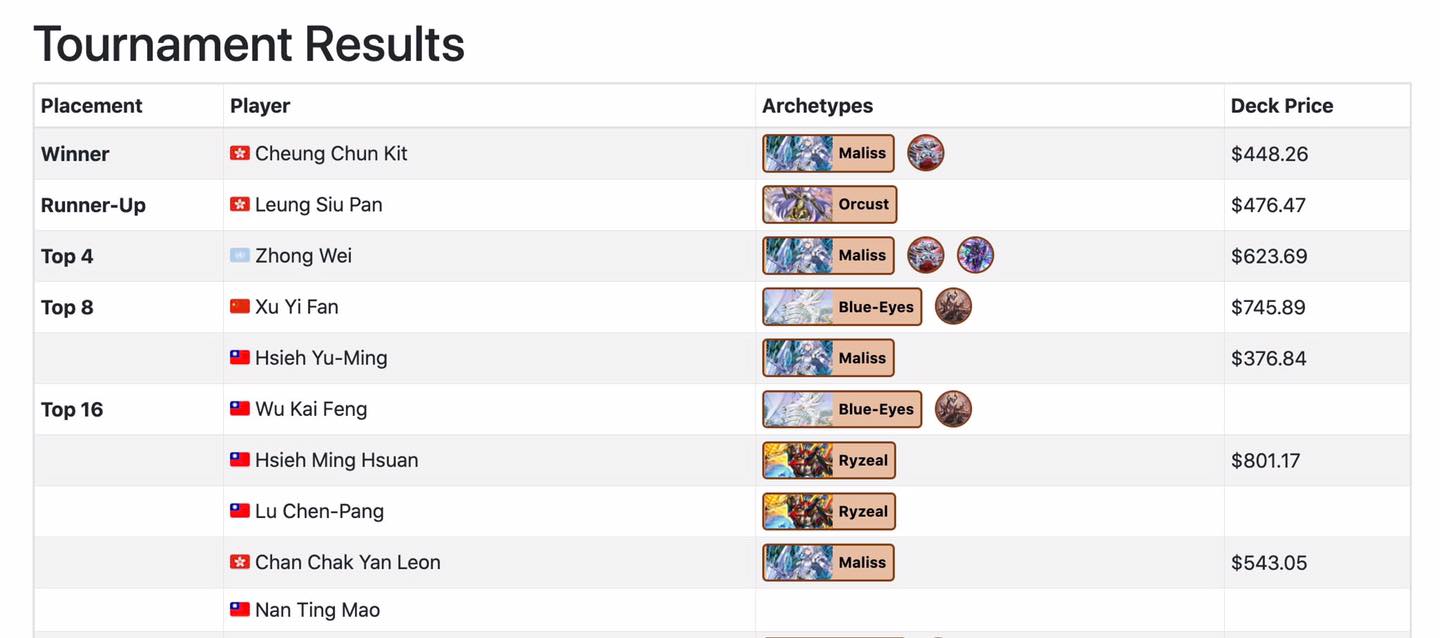1440x638 pixels.
Task: Click the round secondary icon in Xu Yi Fan's row
Action: click(x=953, y=306)
